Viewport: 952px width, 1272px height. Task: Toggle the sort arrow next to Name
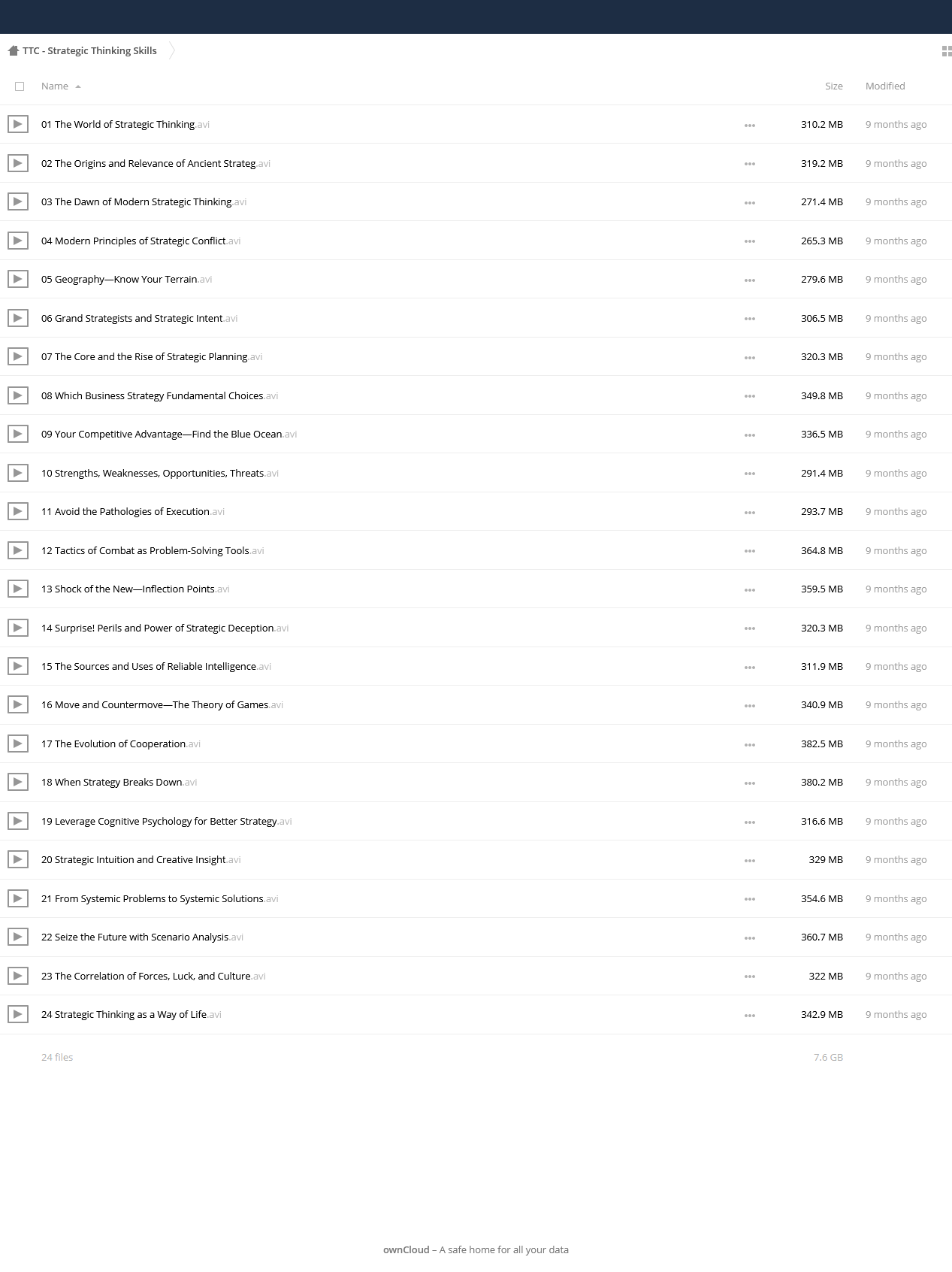tap(78, 86)
